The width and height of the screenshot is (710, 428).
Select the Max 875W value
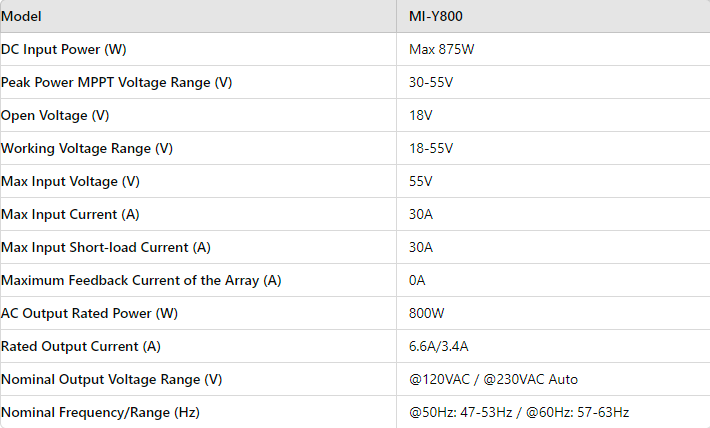coord(441,49)
